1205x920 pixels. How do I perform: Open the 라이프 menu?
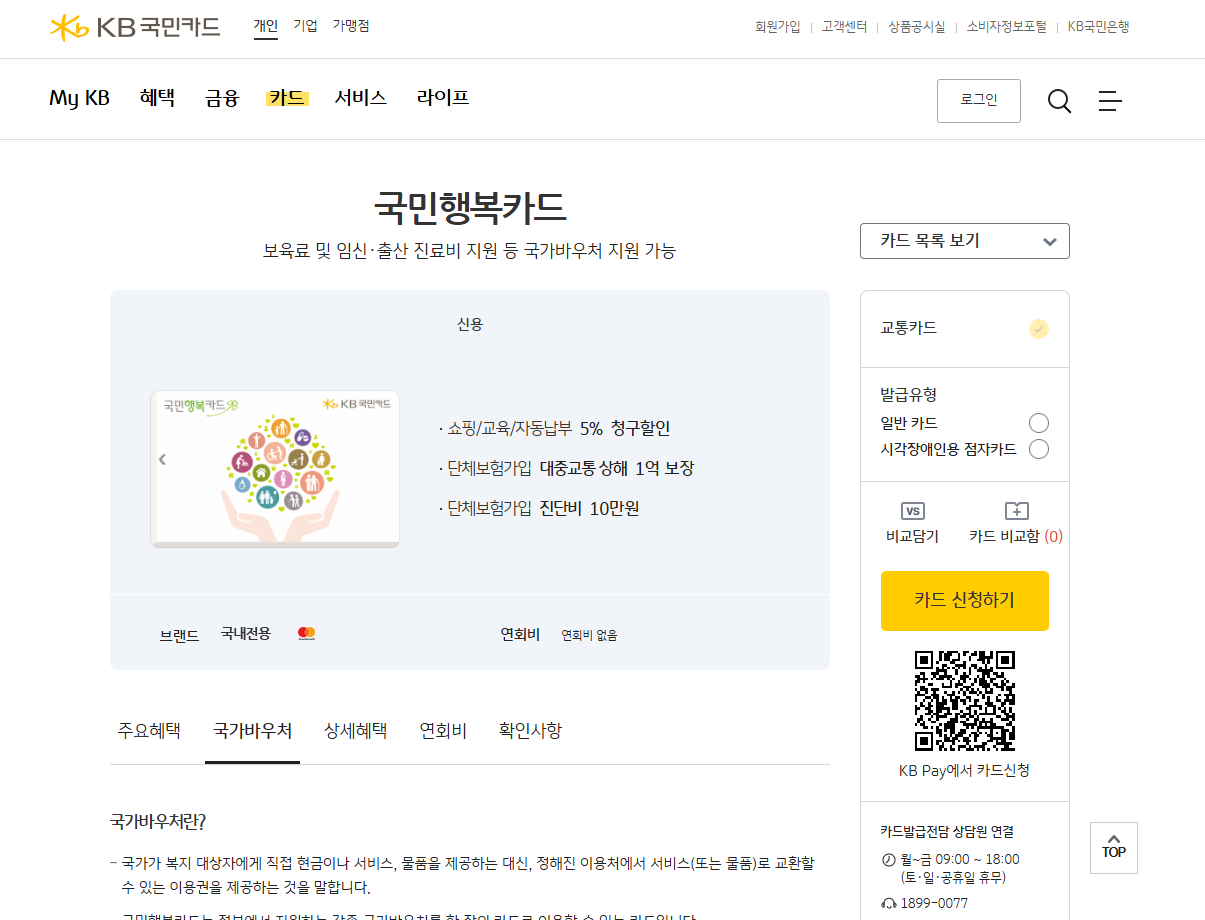click(x=443, y=98)
